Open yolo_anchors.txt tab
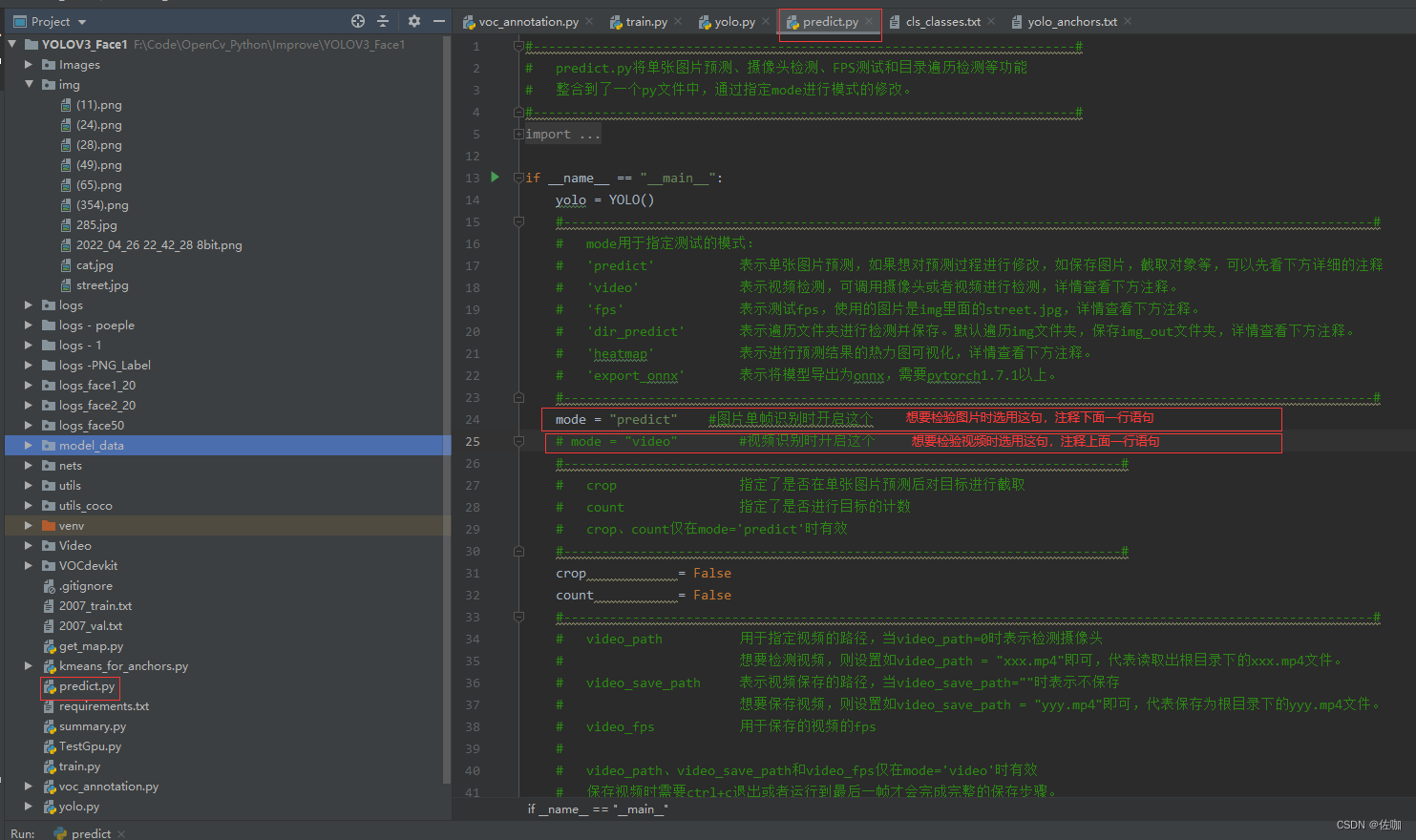1416x840 pixels. coord(1071,21)
